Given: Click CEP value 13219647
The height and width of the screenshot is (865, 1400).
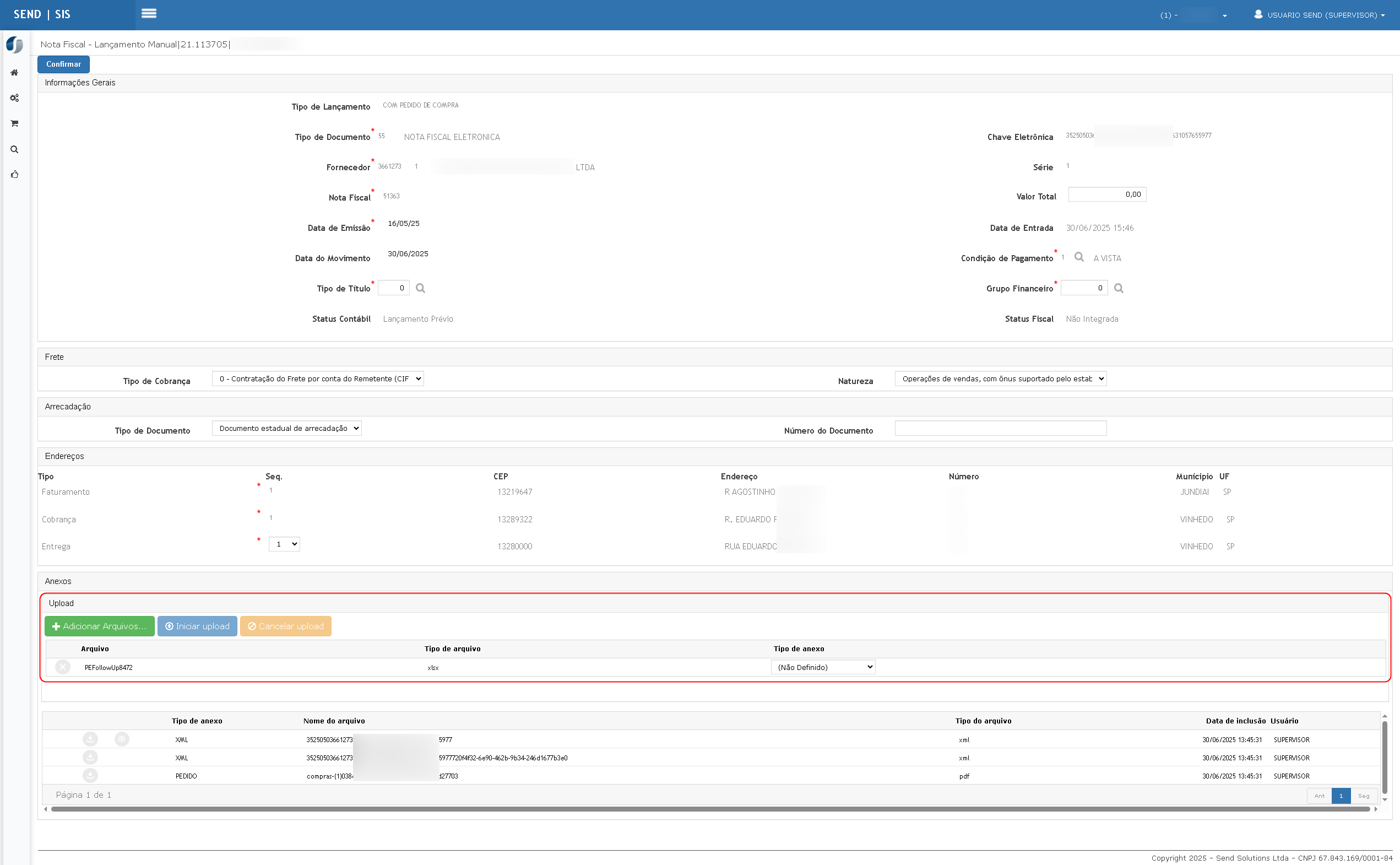Looking at the screenshot, I should [515, 492].
